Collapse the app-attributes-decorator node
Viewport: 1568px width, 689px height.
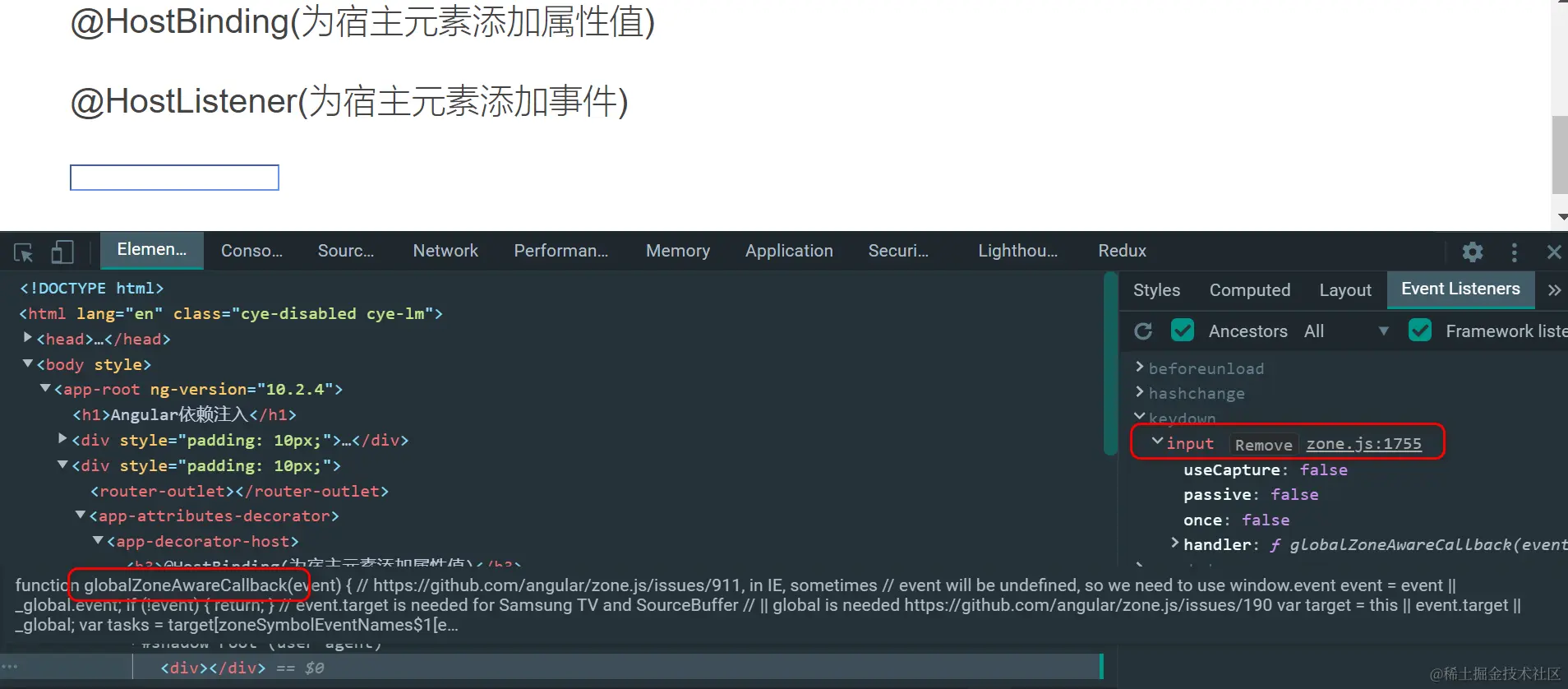click(81, 515)
